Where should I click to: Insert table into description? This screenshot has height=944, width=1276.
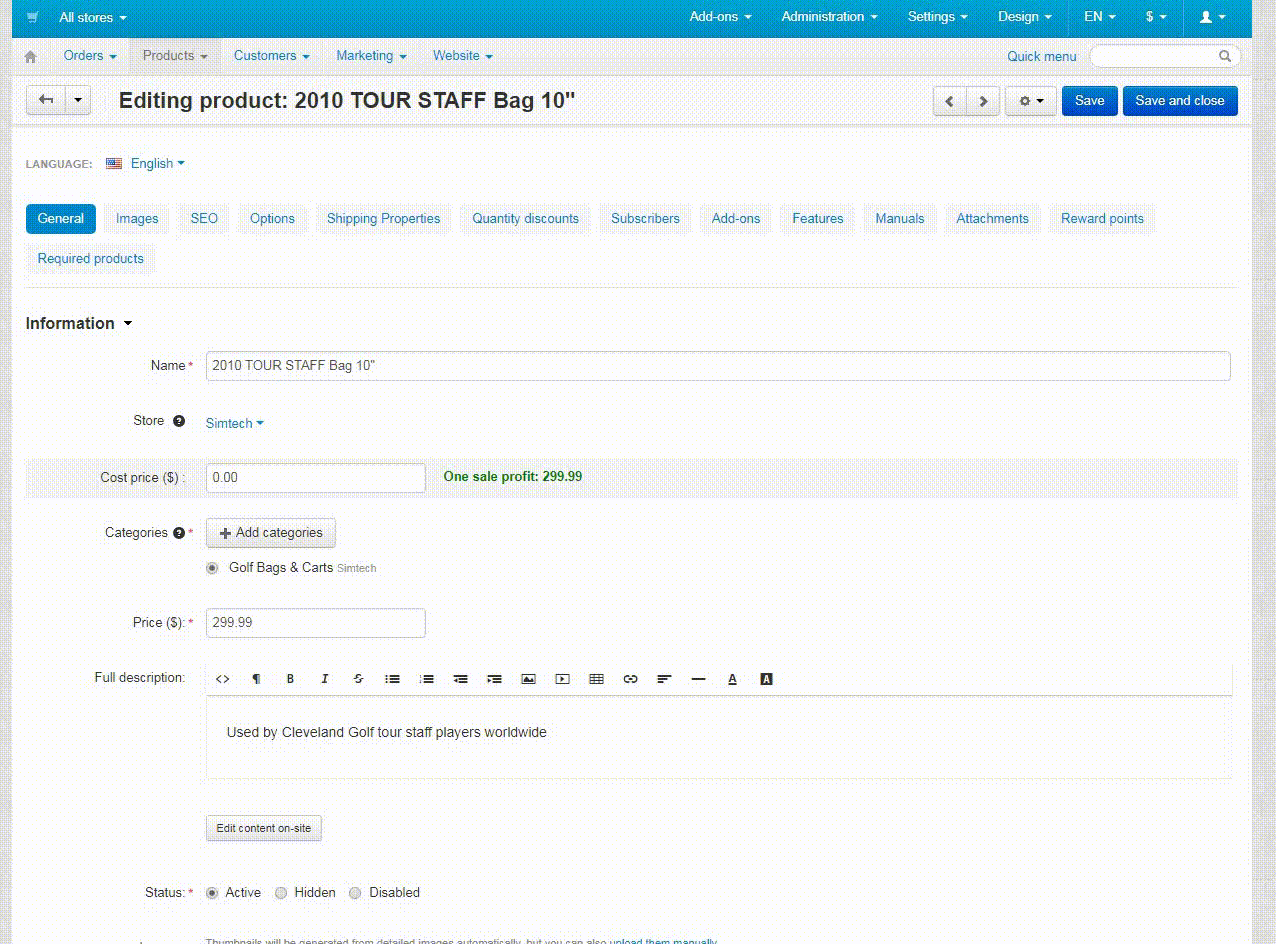tap(596, 679)
